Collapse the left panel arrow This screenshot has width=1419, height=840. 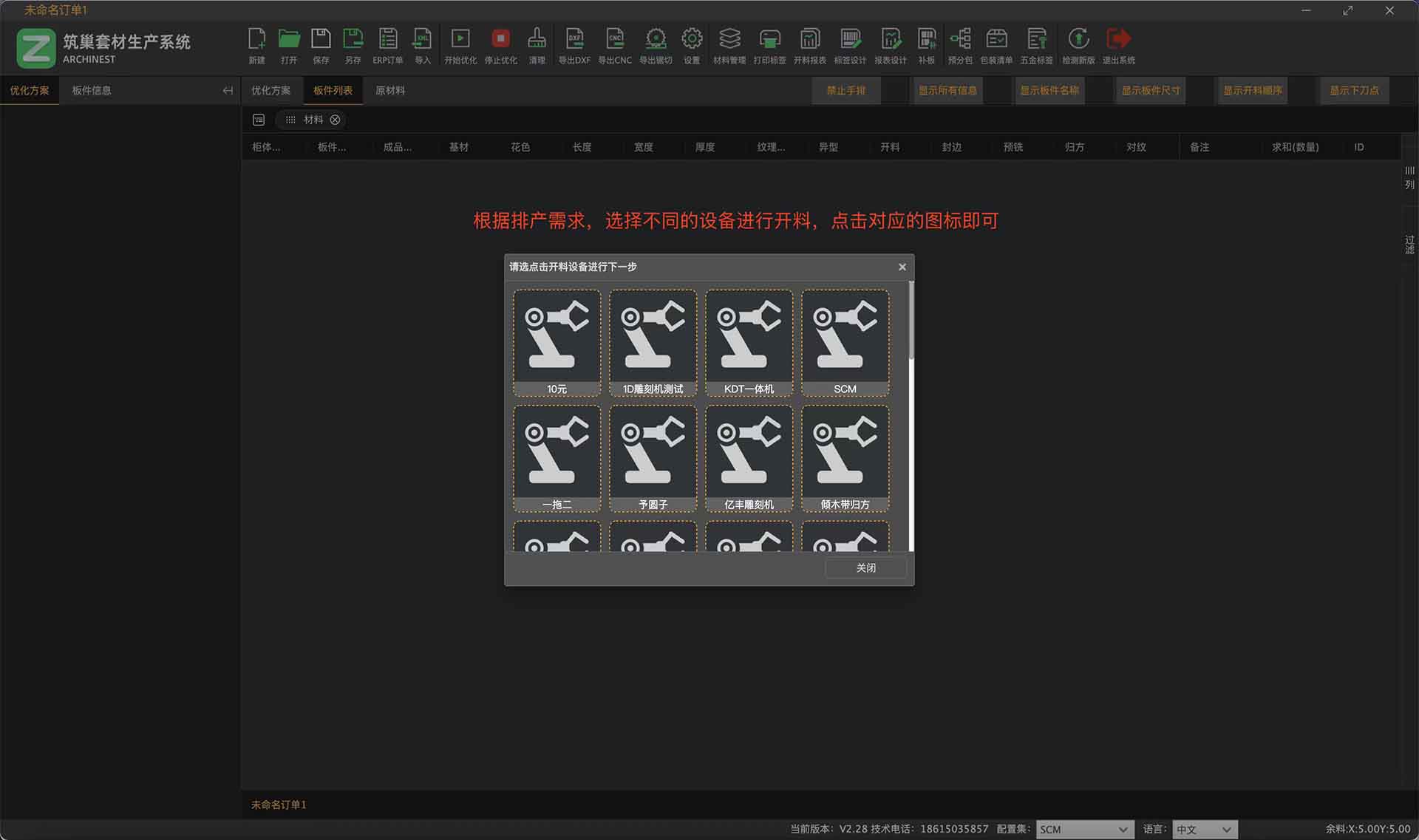tap(228, 90)
